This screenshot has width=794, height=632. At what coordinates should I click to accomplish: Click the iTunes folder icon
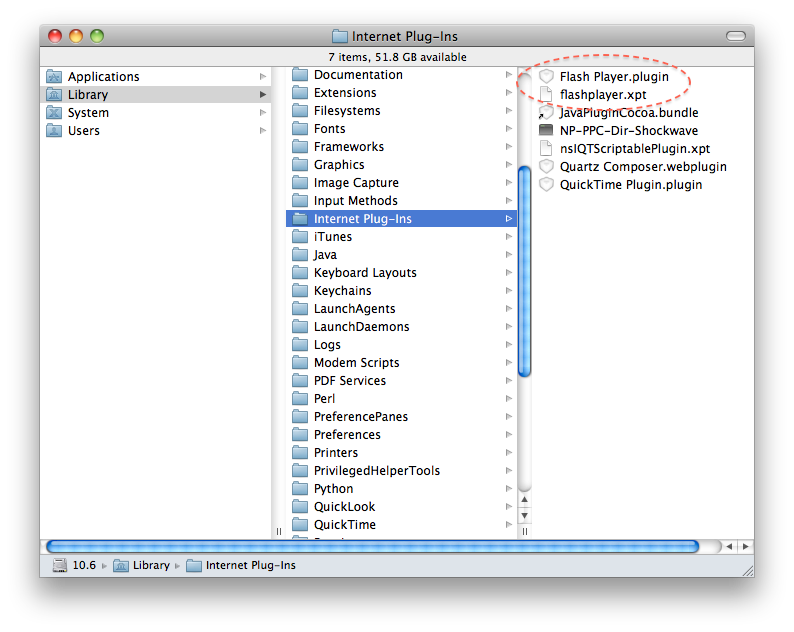pyautogui.click(x=300, y=236)
